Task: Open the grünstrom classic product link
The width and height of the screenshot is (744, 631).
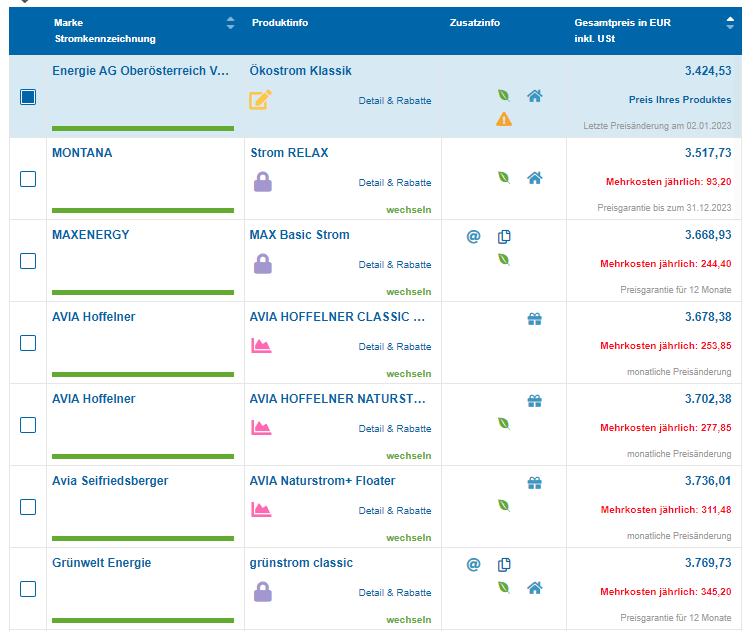Action: (301, 563)
